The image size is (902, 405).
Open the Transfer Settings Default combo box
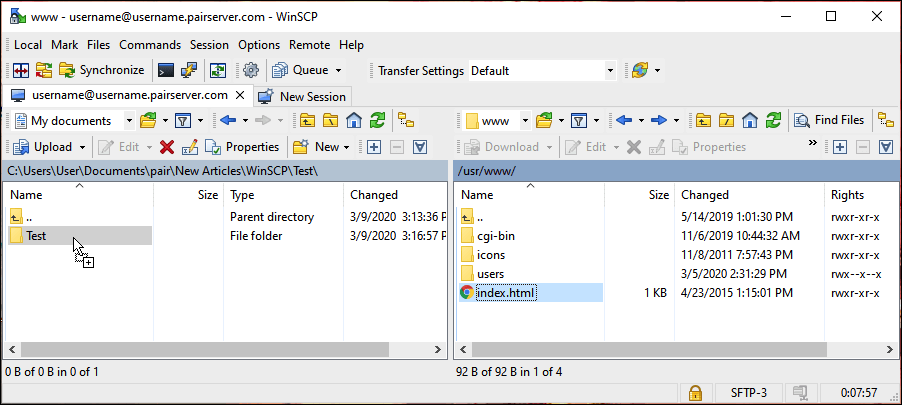coord(542,71)
